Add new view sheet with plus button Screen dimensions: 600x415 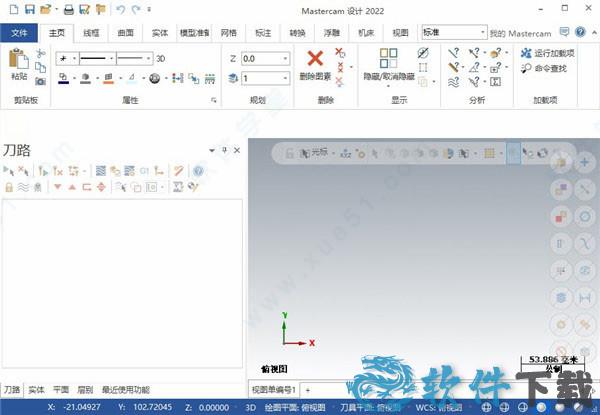point(308,388)
